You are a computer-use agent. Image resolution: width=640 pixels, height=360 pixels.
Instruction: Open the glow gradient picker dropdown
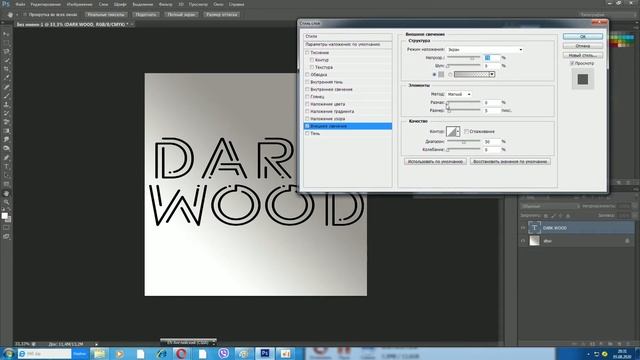pyautogui.click(x=492, y=74)
